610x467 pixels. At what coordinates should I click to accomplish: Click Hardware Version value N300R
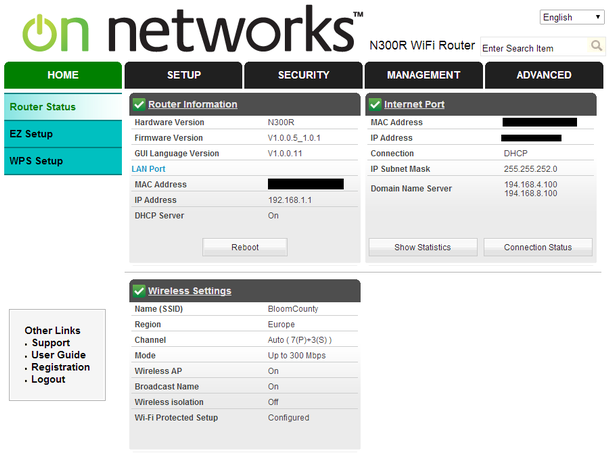[x=281, y=122]
